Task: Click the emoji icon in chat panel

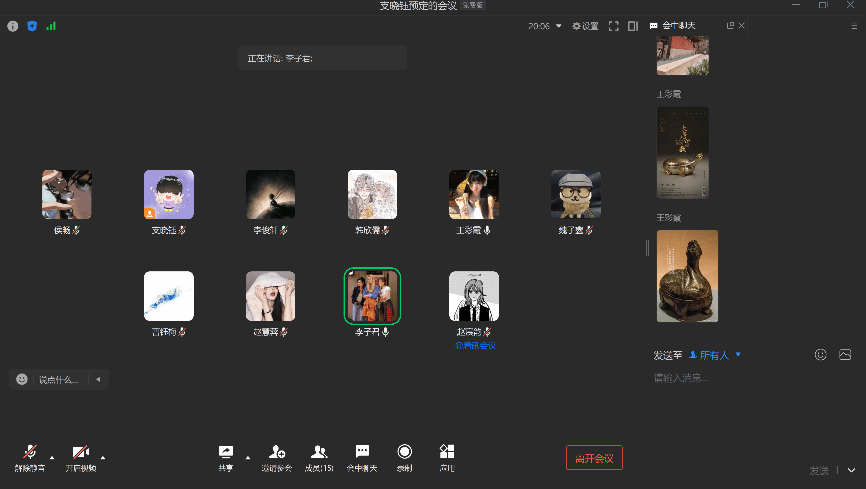Action: (x=821, y=354)
